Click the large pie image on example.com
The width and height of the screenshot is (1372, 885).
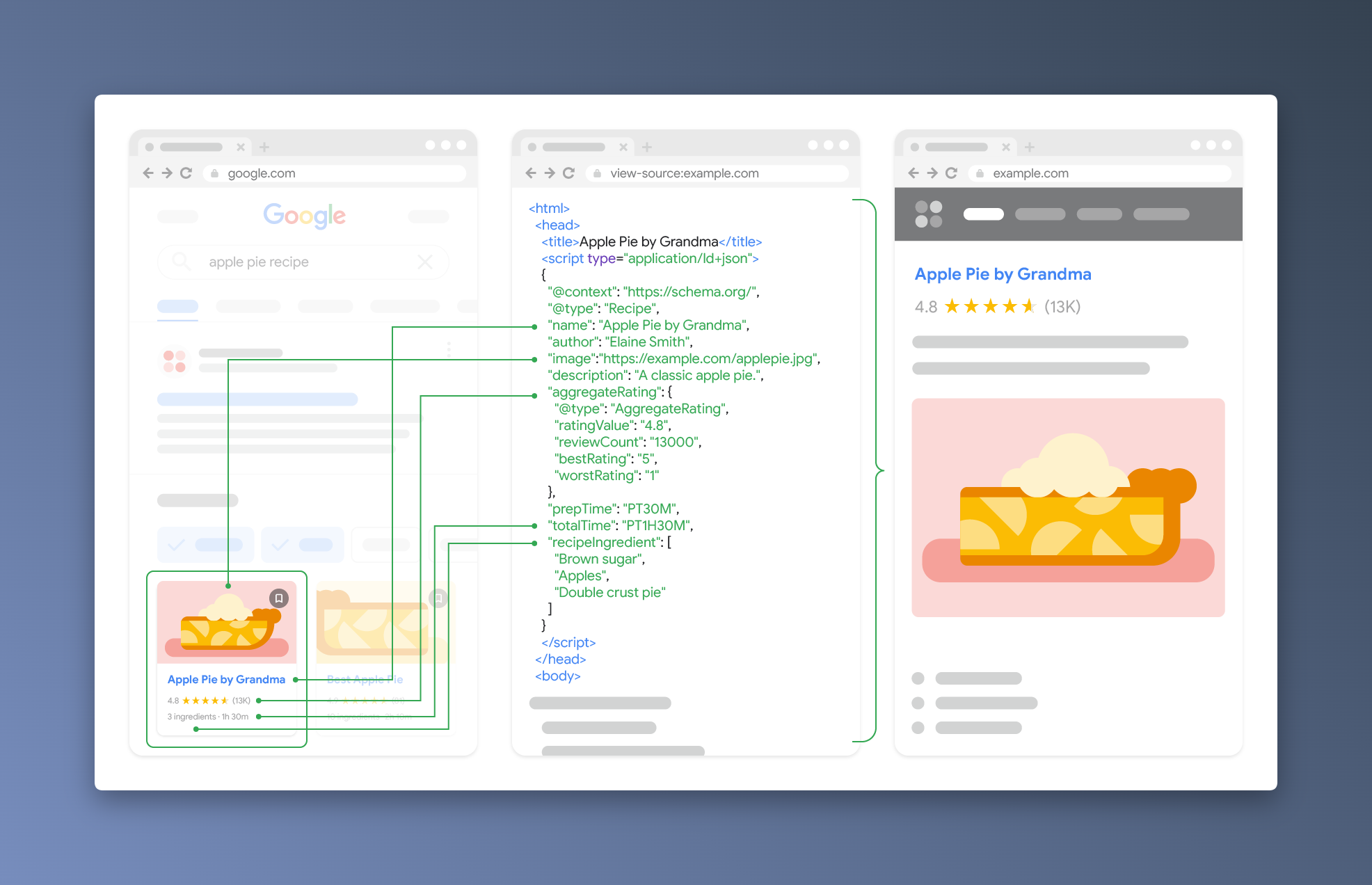1068,508
